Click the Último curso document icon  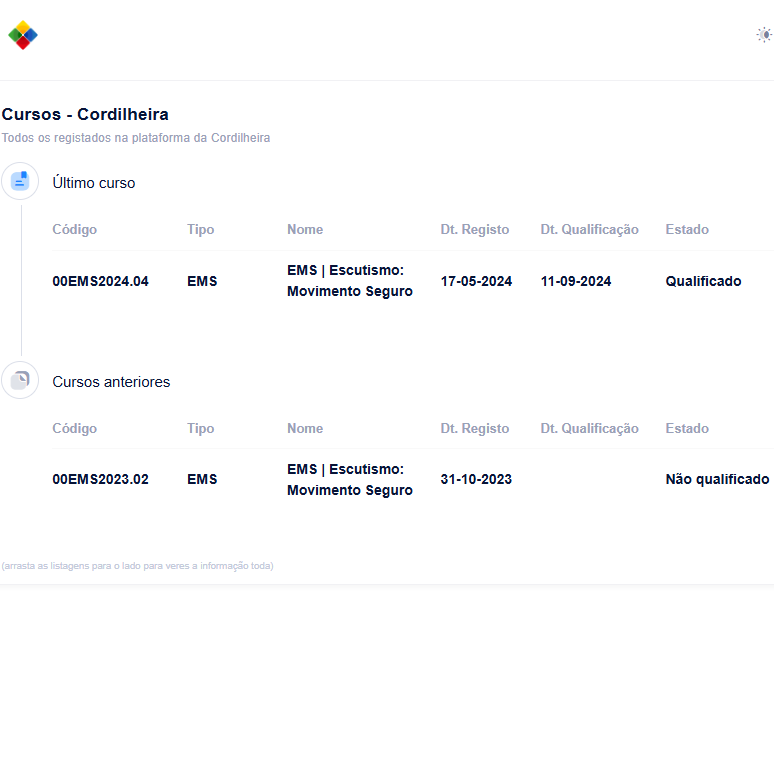pyautogui.click(x=20, y=181)
